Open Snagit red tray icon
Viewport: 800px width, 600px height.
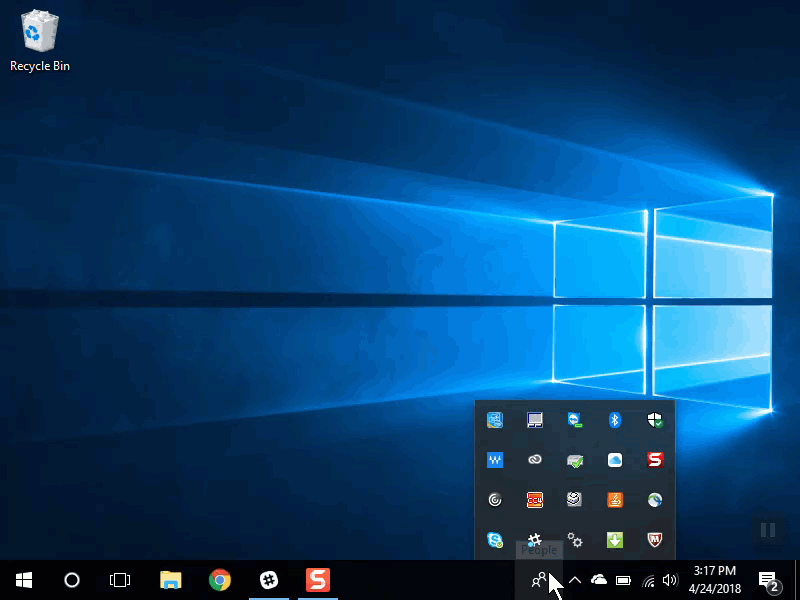pyautogui.click(x=655, y=460)
